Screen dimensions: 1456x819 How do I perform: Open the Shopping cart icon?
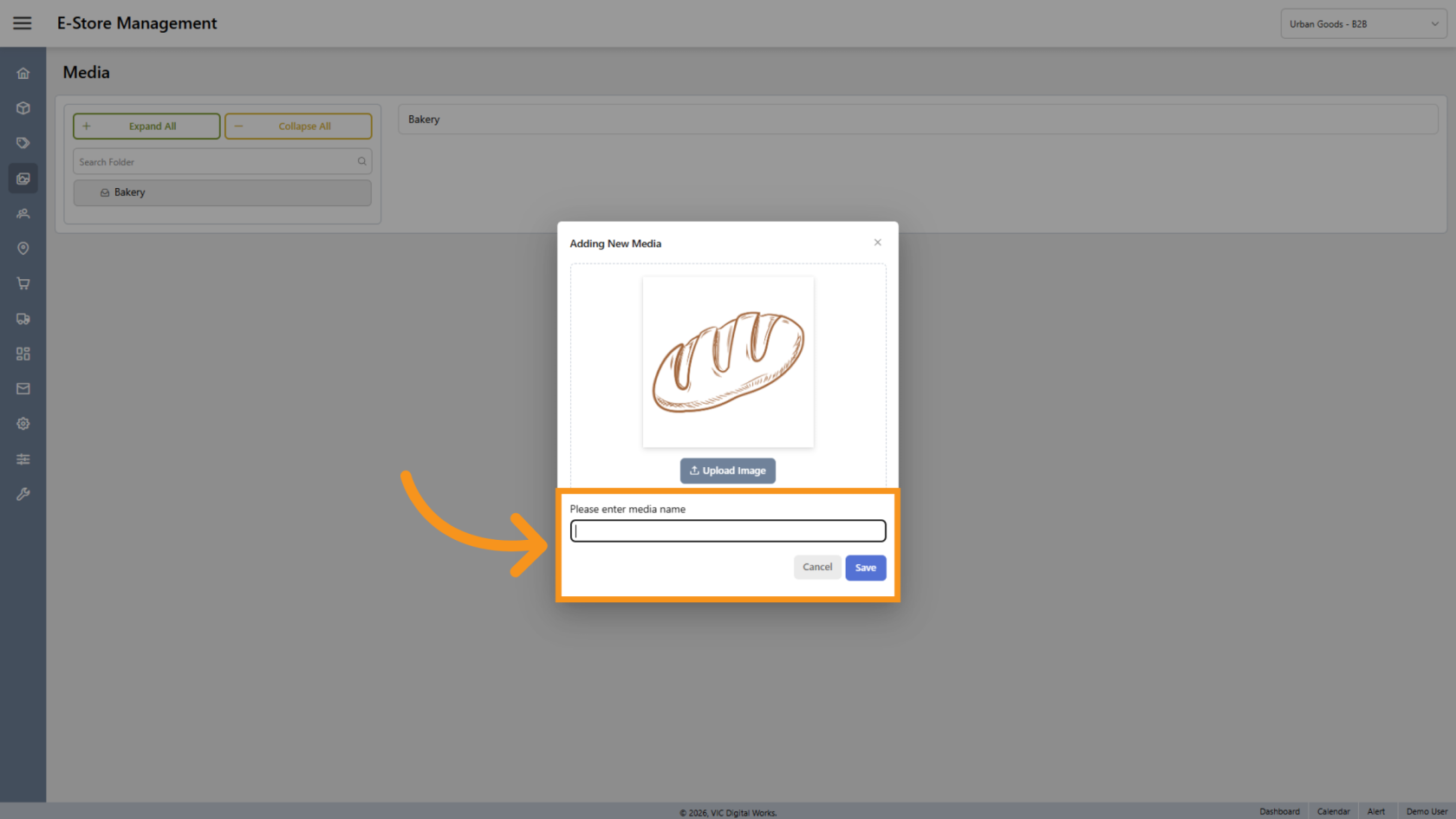point(23,283)
